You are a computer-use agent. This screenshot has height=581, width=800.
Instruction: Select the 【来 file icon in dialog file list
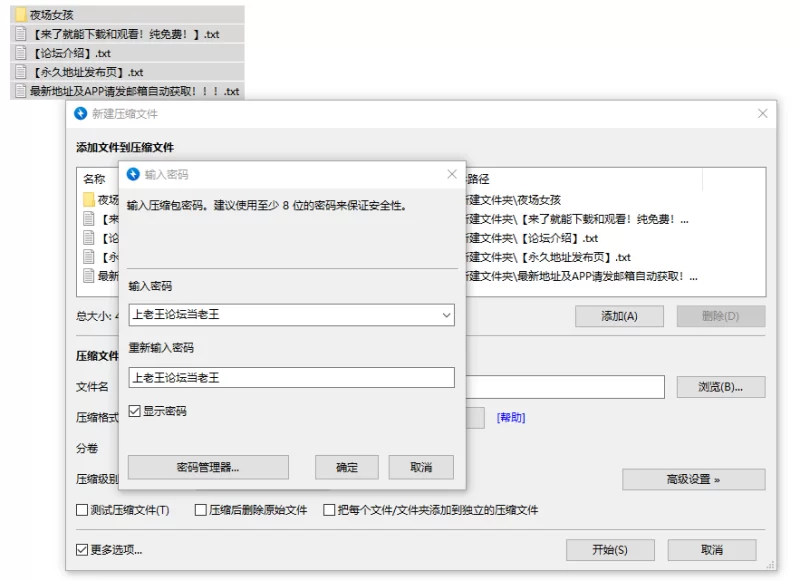point(89,219)
